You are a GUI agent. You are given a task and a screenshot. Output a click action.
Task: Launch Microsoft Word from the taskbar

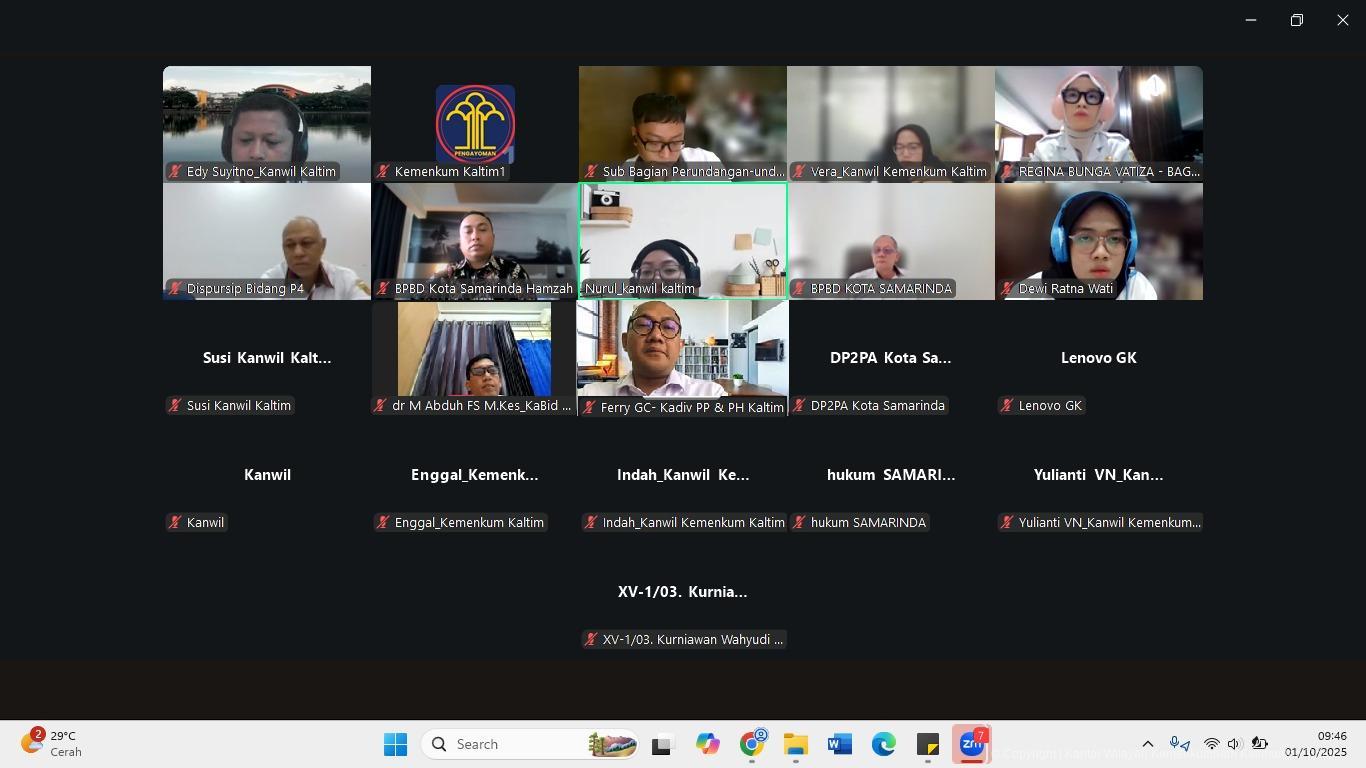coord(839,744)
